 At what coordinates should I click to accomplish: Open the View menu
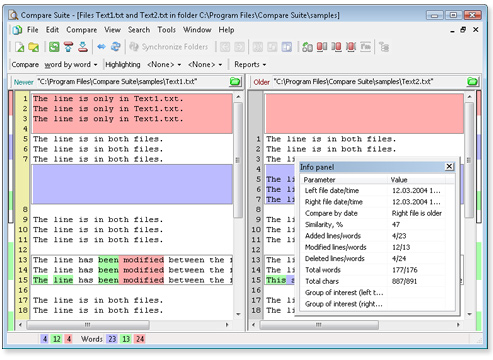coord(112,30)
